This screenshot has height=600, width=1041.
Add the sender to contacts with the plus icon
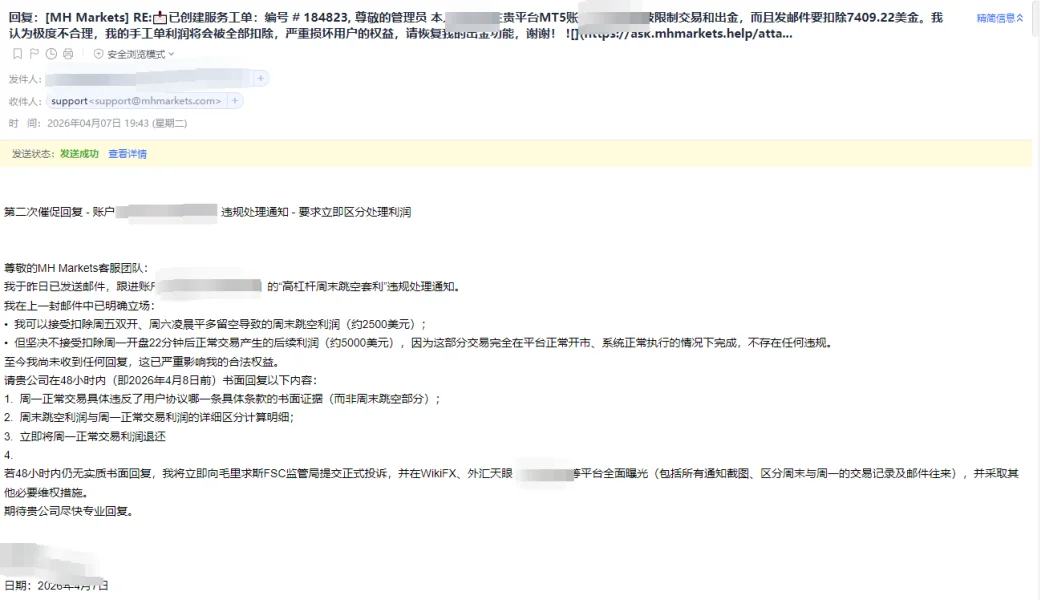[260, 78]
